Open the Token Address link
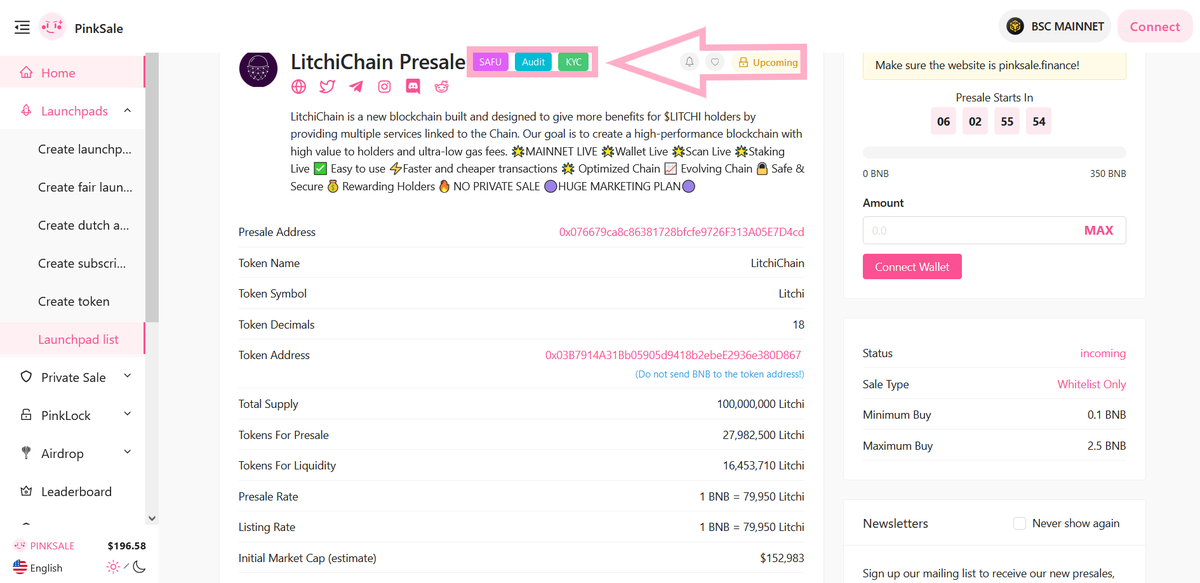Viewport: 1200px width, 583px height. (x=673, y=355)
